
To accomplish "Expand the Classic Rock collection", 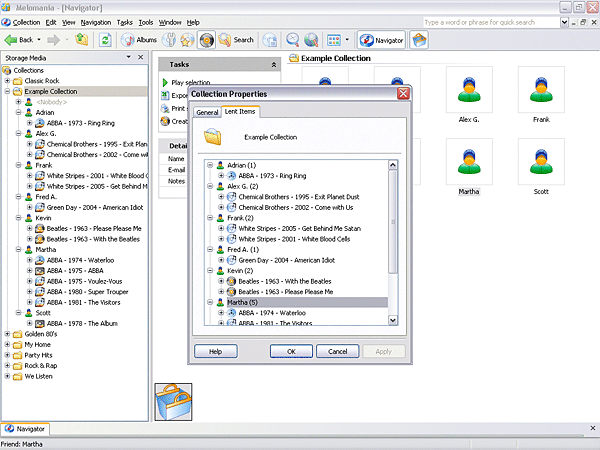I will tap(7, 80).
